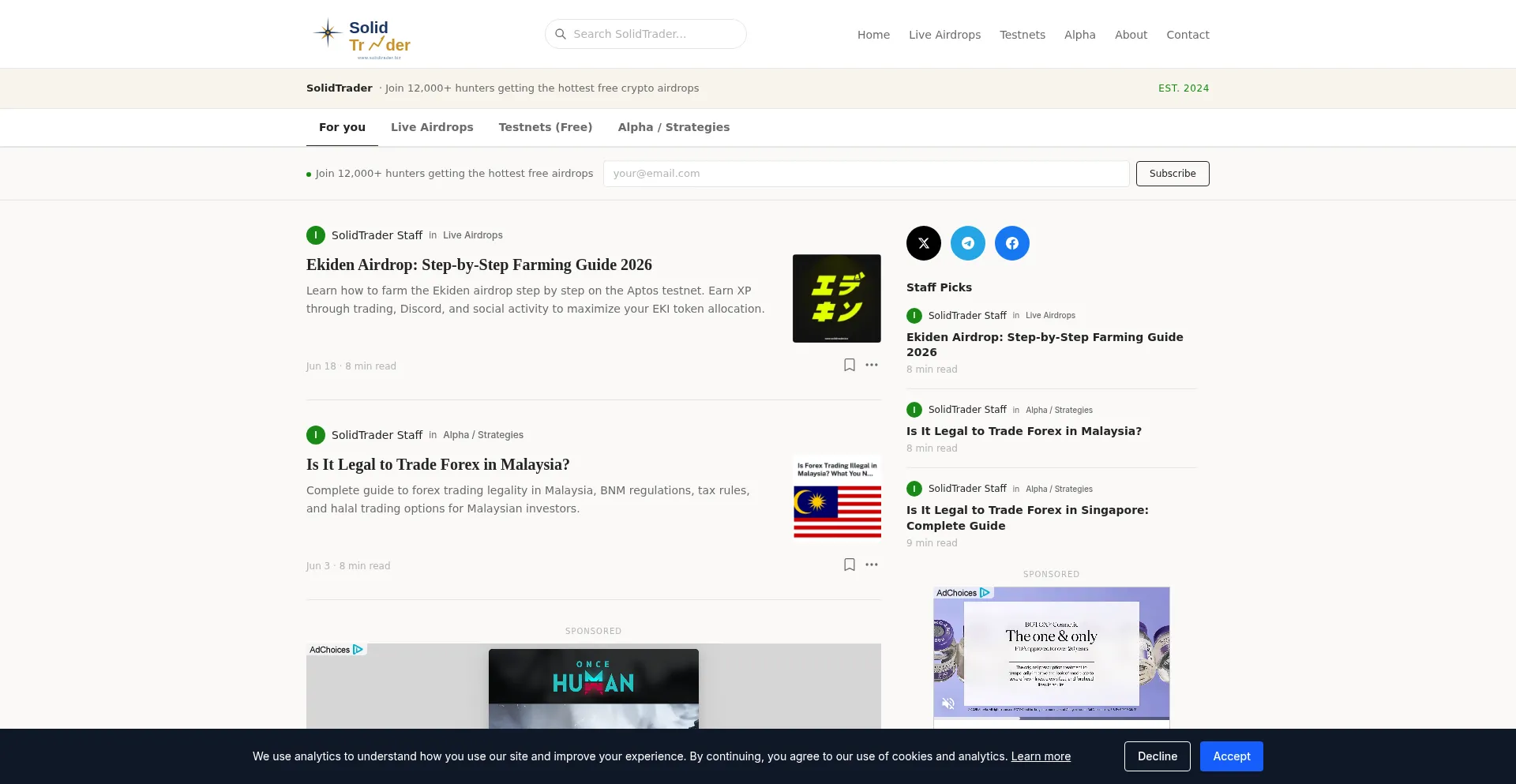Click '9 min read' under Singapore pick
This screenshot has height=784, width=1516.
(932, 543)
